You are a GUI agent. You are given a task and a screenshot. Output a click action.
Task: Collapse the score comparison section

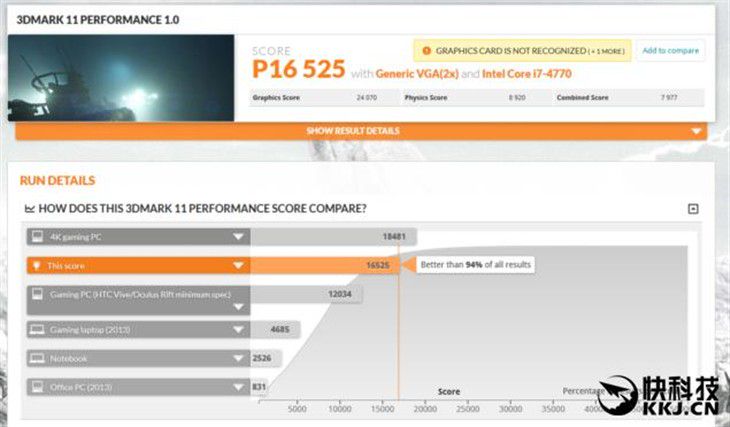point(693,209)
